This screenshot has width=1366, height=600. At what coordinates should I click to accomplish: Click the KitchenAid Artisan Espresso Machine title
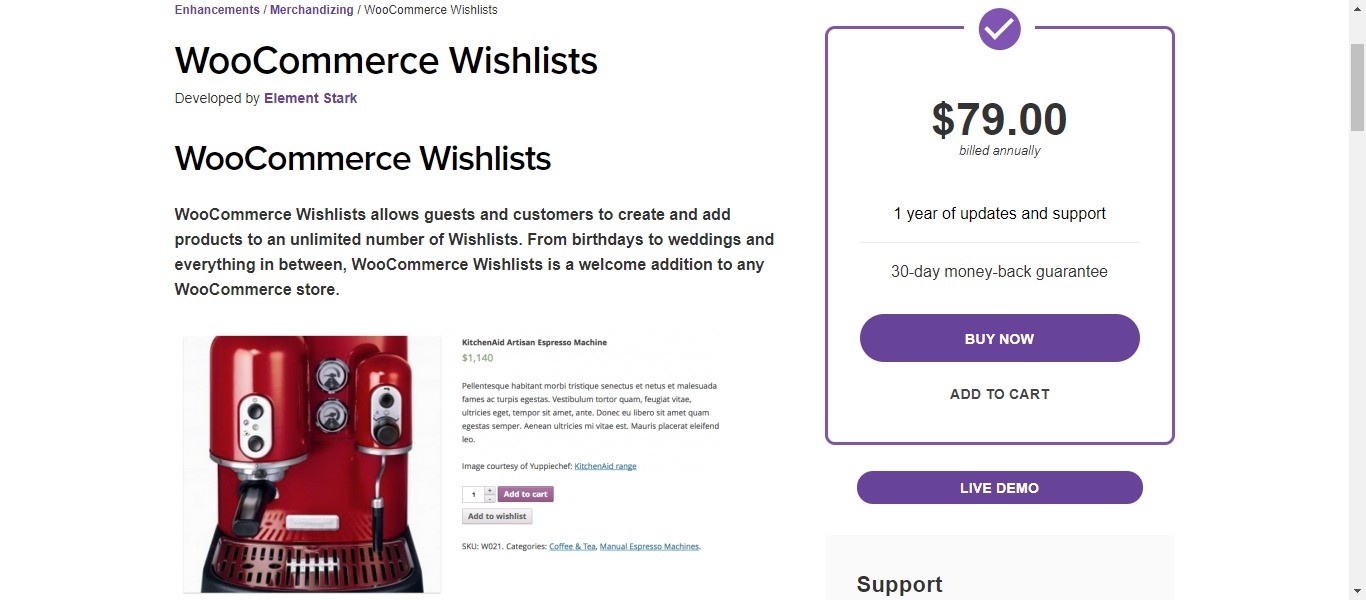(x=534, y=342)
